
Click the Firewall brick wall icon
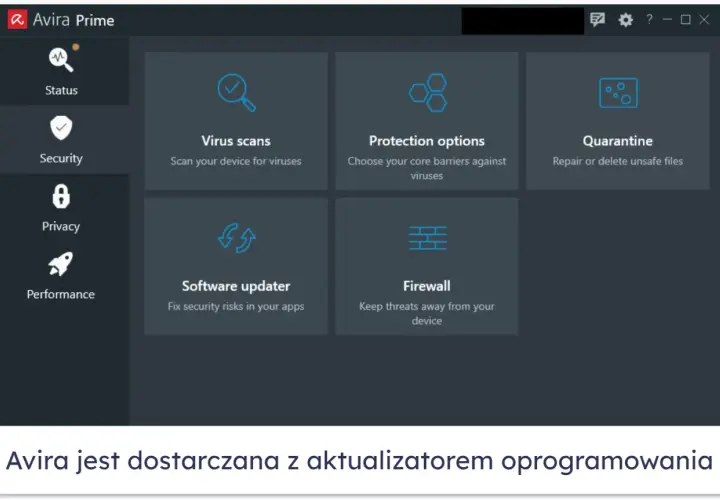click(x=428, y=238)
